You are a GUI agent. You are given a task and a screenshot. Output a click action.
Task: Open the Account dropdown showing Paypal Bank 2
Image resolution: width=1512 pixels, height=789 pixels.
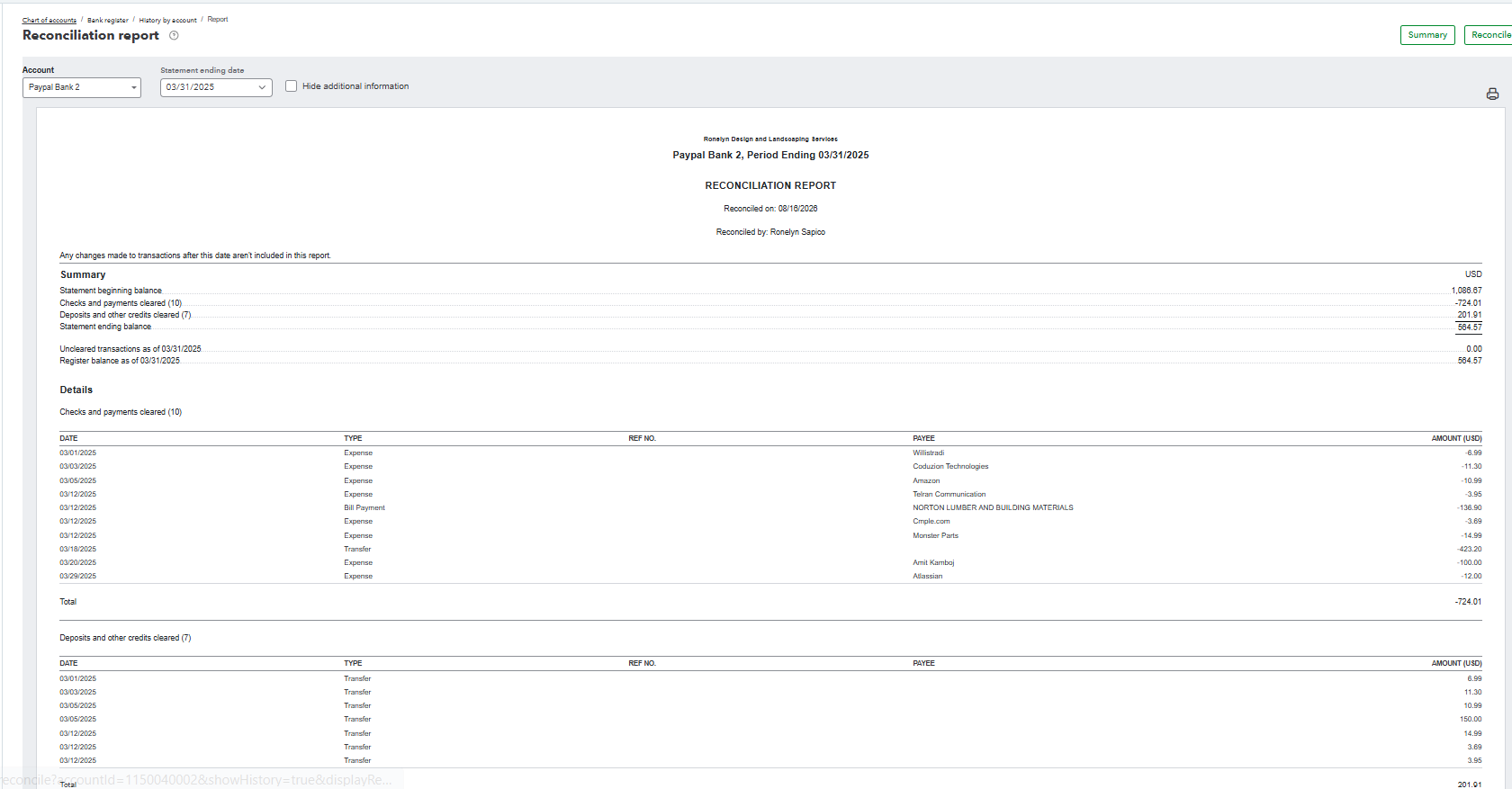tap(82, 87)
